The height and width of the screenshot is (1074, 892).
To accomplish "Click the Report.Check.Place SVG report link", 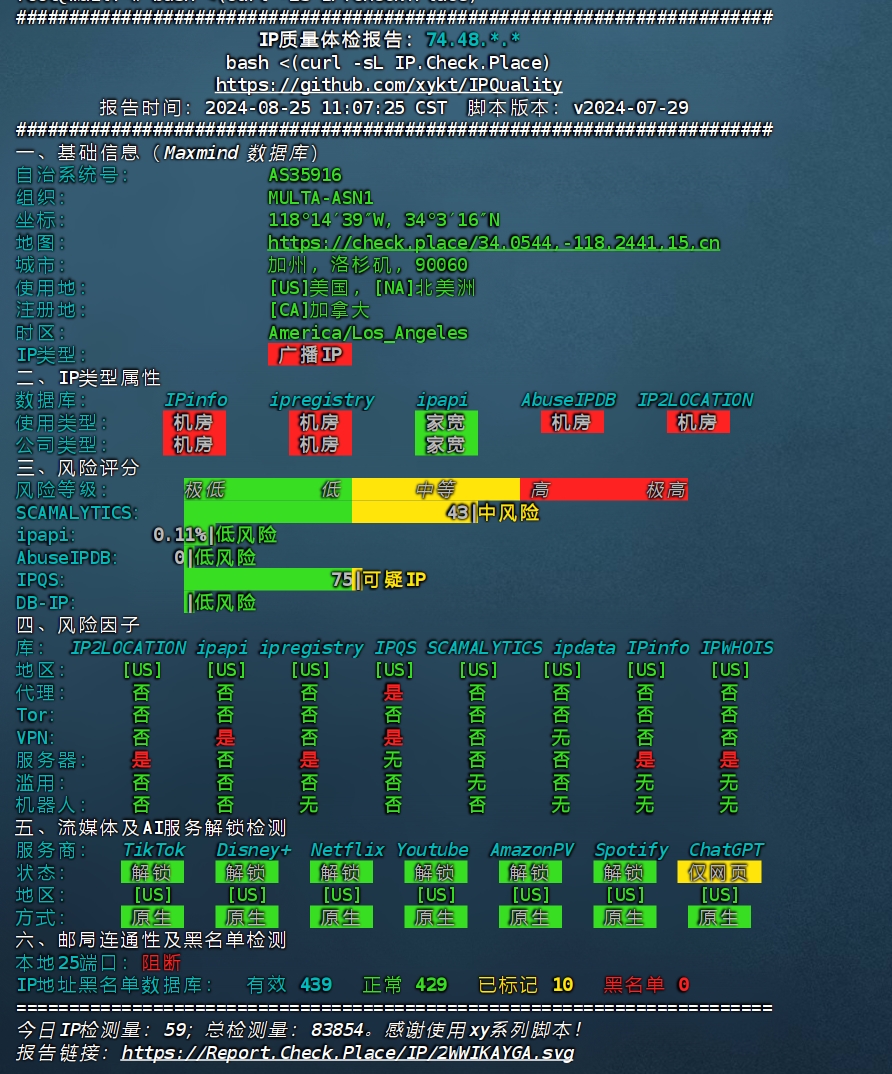I will (x=347, y=1052).
